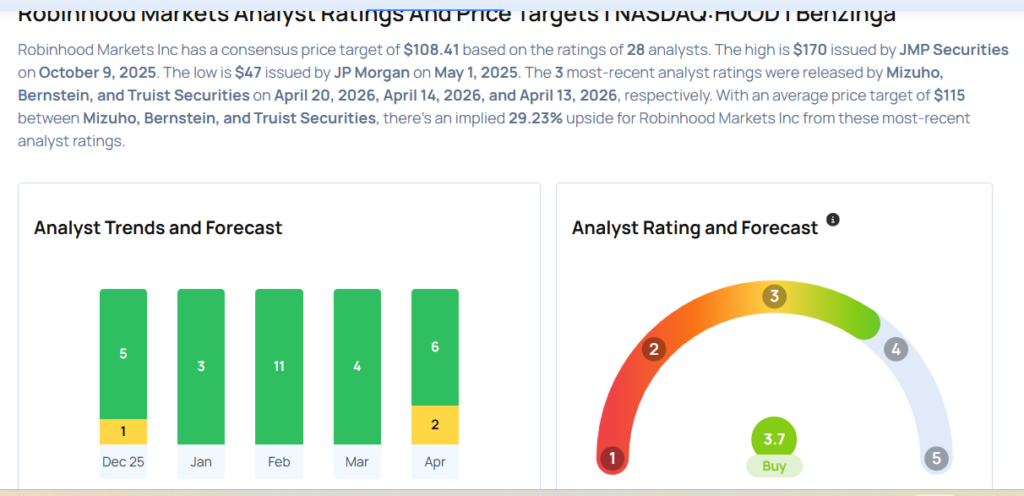Click the gauge marker numbered 1
This screenshot has width=1024, height=496.
point(611,459)
